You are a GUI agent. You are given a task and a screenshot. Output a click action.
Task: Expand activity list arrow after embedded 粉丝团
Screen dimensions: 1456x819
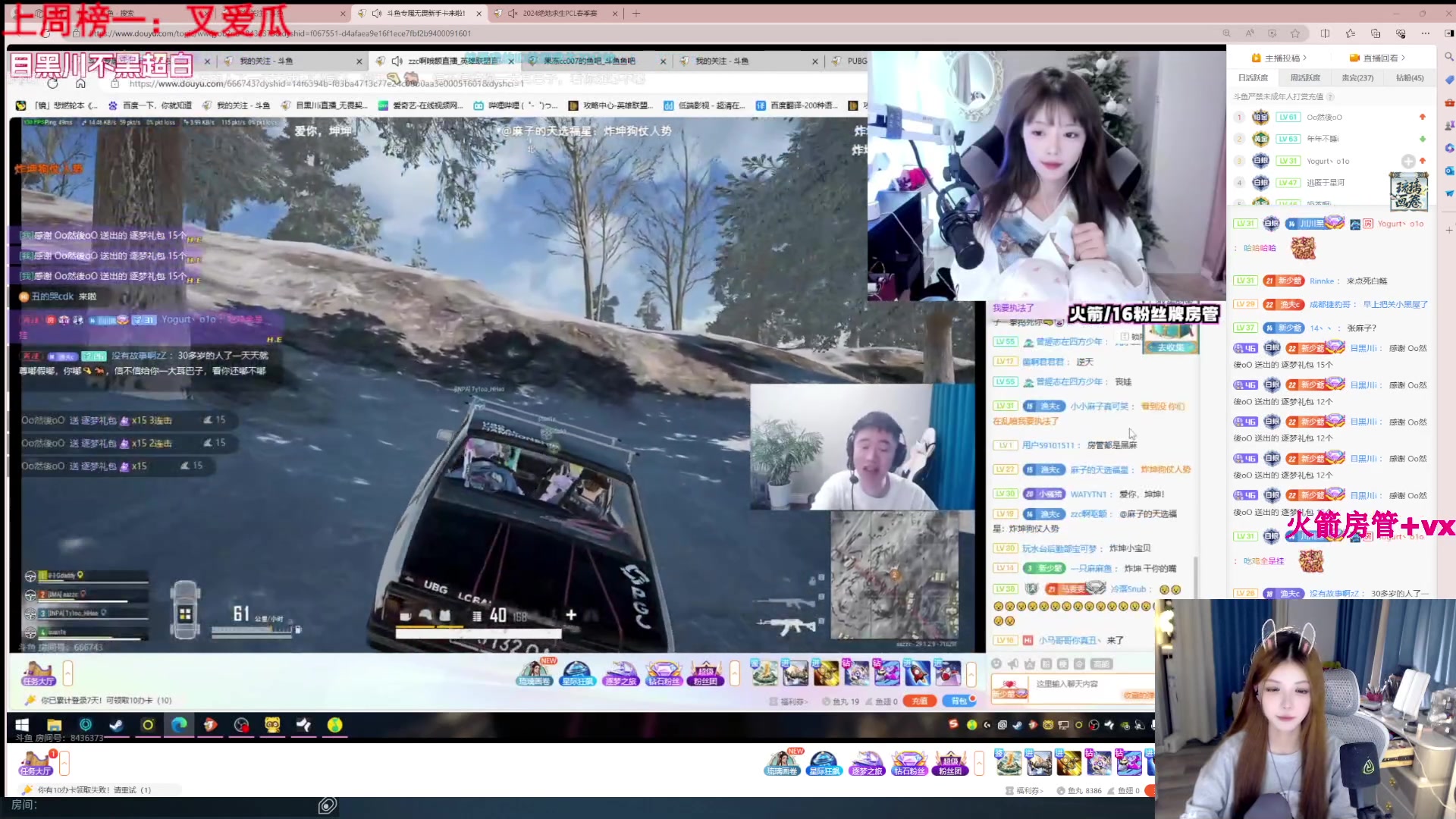click(x=734, y=673)
